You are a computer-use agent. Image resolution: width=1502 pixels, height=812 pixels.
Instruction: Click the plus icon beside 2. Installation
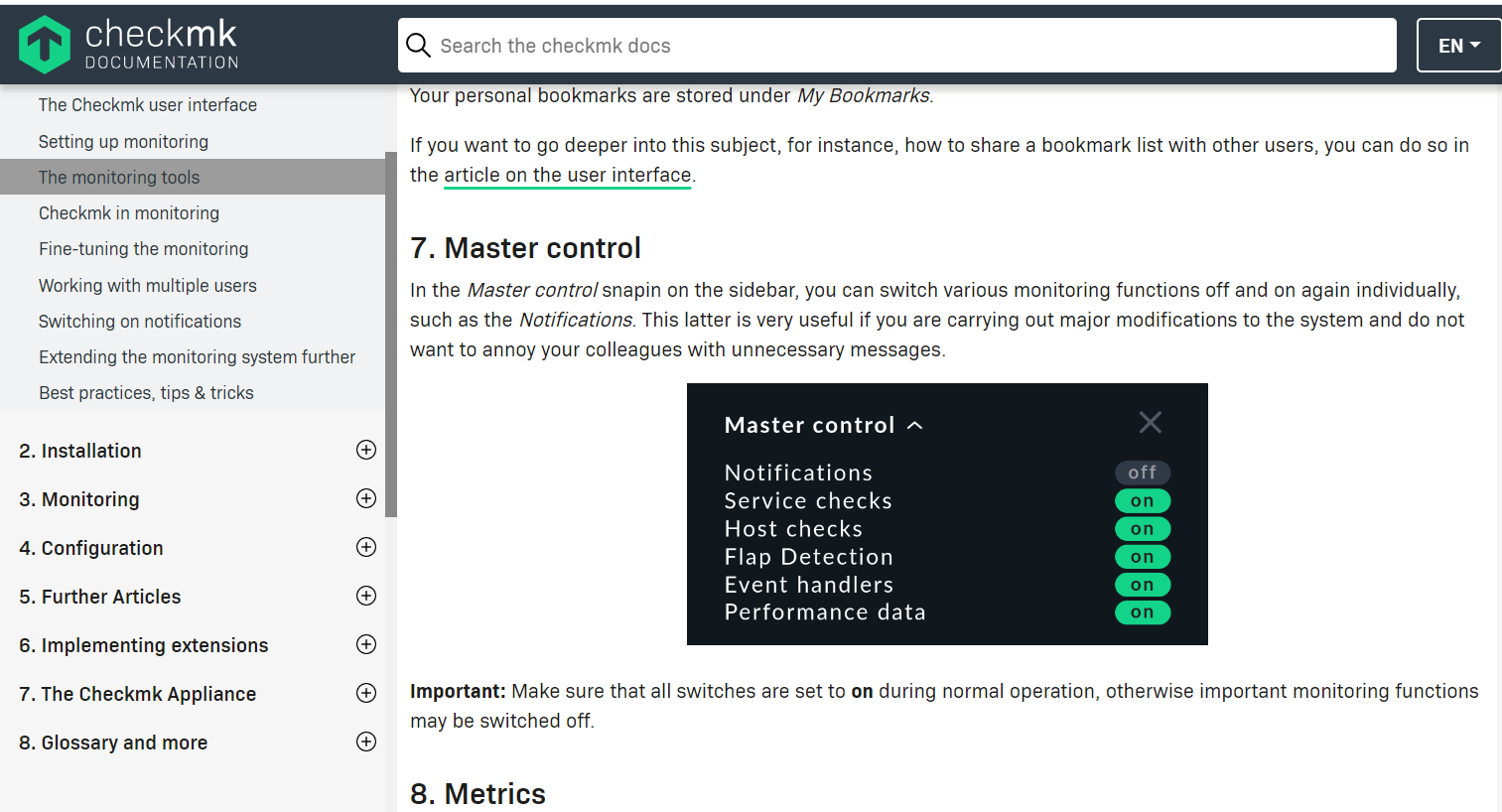[x=366, y=450]
